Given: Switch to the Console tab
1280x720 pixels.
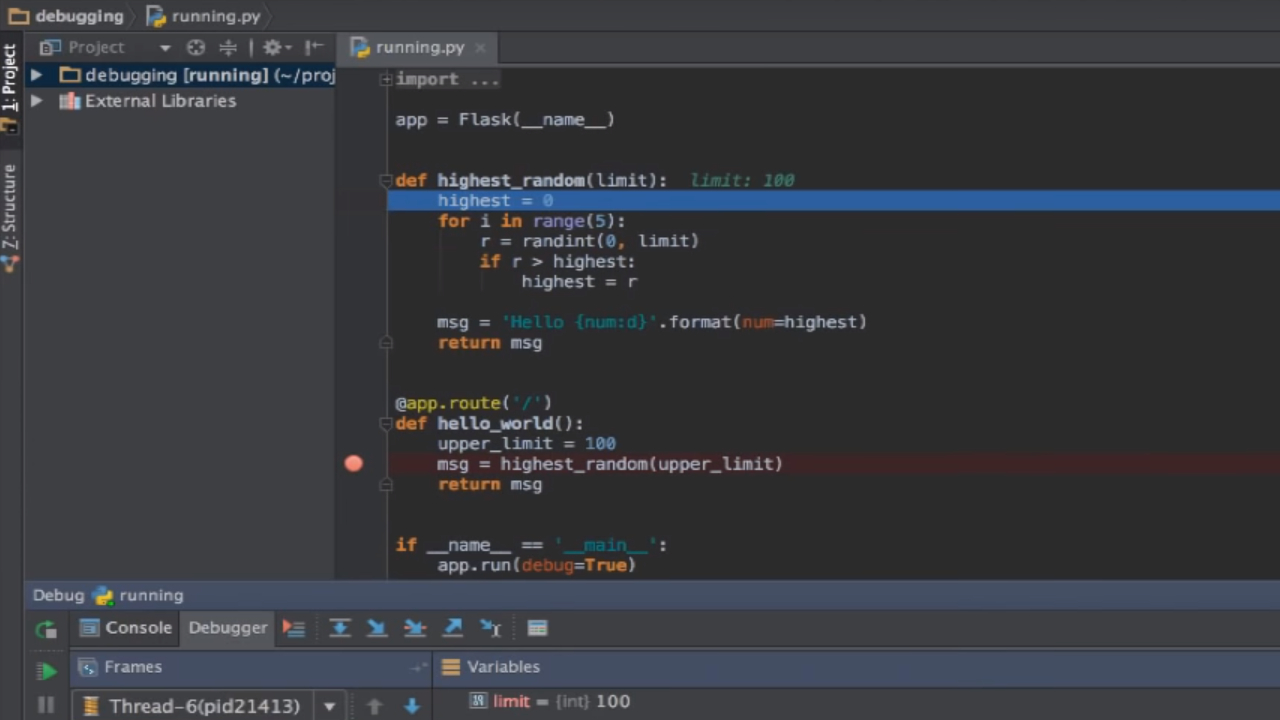Looking at the screenshot, I should click(138, 627).
